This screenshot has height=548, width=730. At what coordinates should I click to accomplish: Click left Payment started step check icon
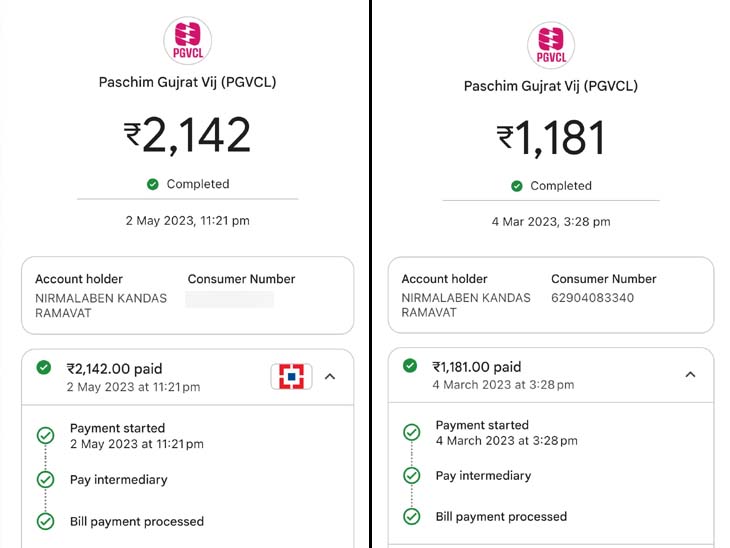pos(45,435)
